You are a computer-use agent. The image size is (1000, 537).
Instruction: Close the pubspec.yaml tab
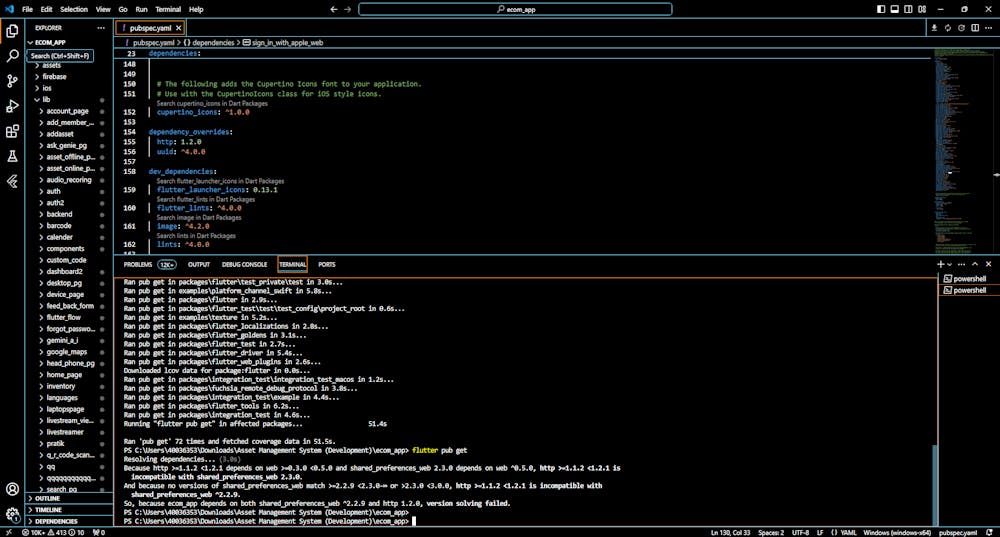pos(179,28)
